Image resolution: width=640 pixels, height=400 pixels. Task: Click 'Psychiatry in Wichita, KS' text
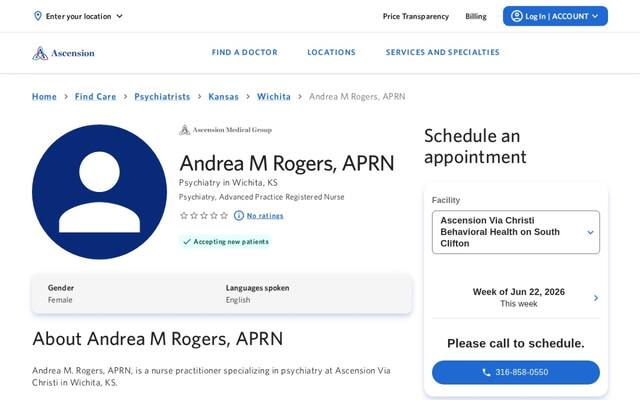tap(228, 182)
